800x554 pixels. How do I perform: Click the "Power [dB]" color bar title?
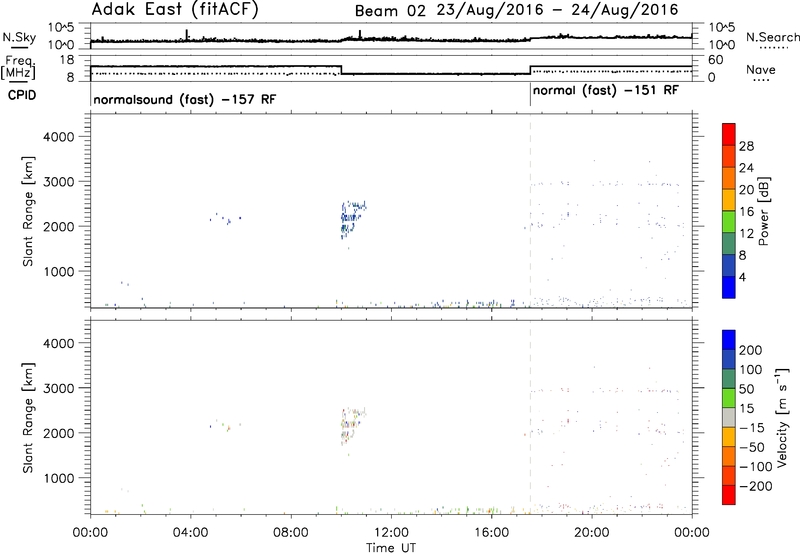764,211
